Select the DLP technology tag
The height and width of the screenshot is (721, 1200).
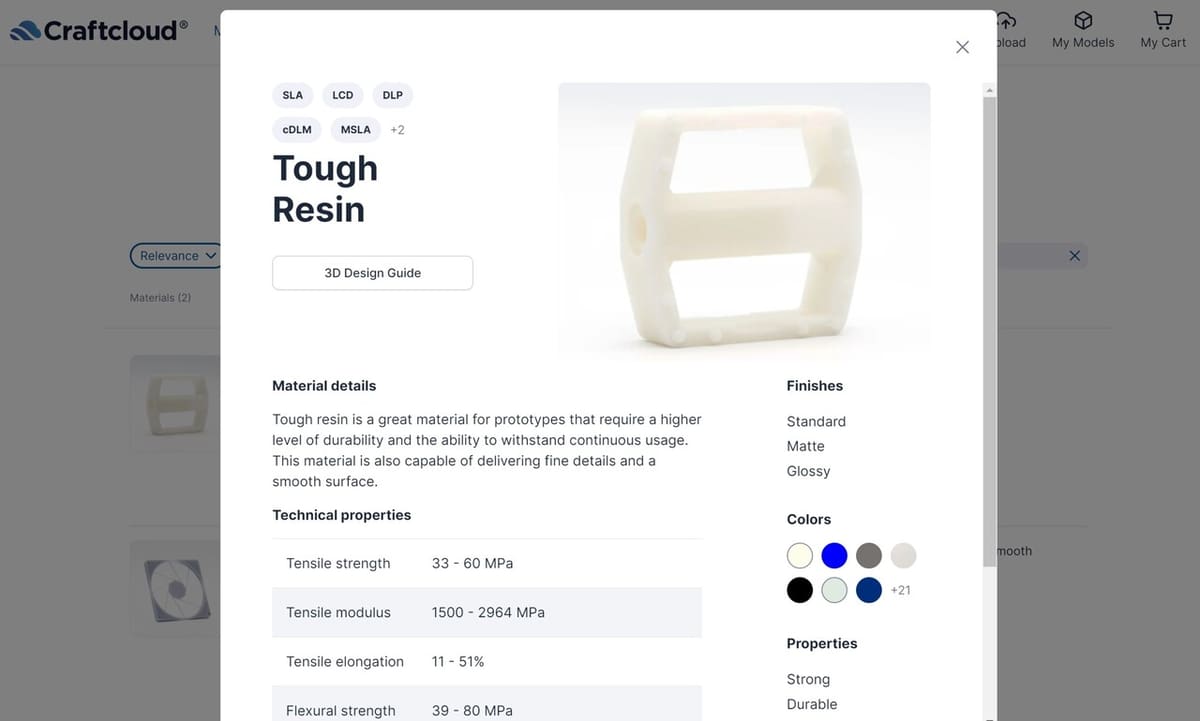pos(393,95)
